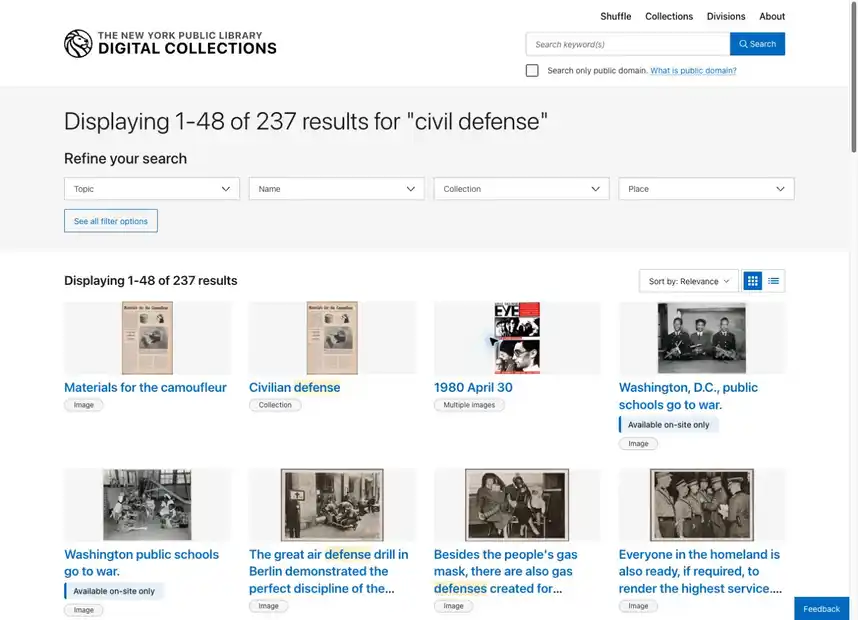This screenshot has width=858, height=620.
Task: Click homeland soldiers photo thumbnail
Action: tap(702, 505)
